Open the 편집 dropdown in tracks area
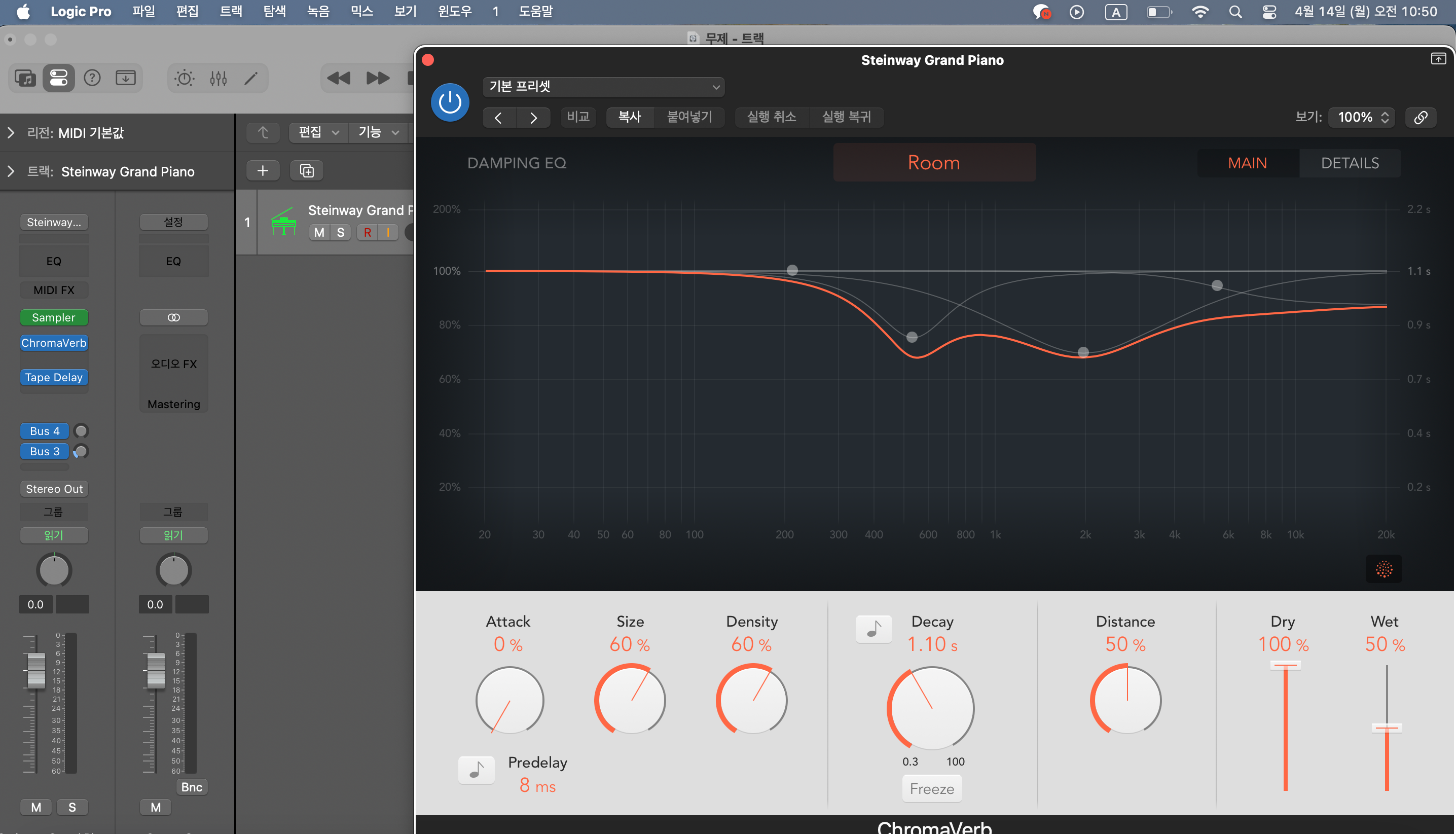This screenshot has height=834, width=1456. tap(319, 132)
